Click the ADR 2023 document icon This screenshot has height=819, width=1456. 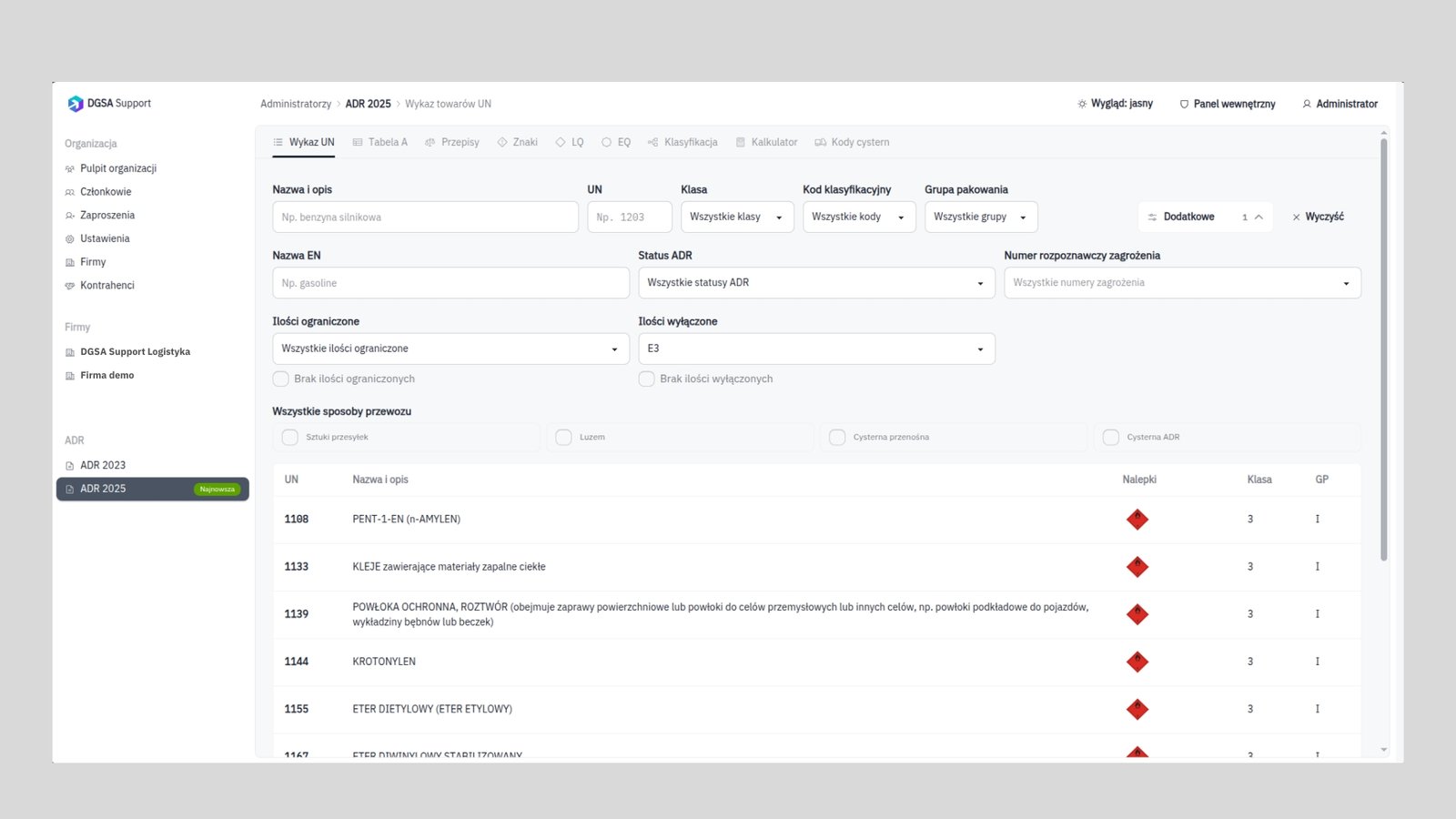(70, 466)
